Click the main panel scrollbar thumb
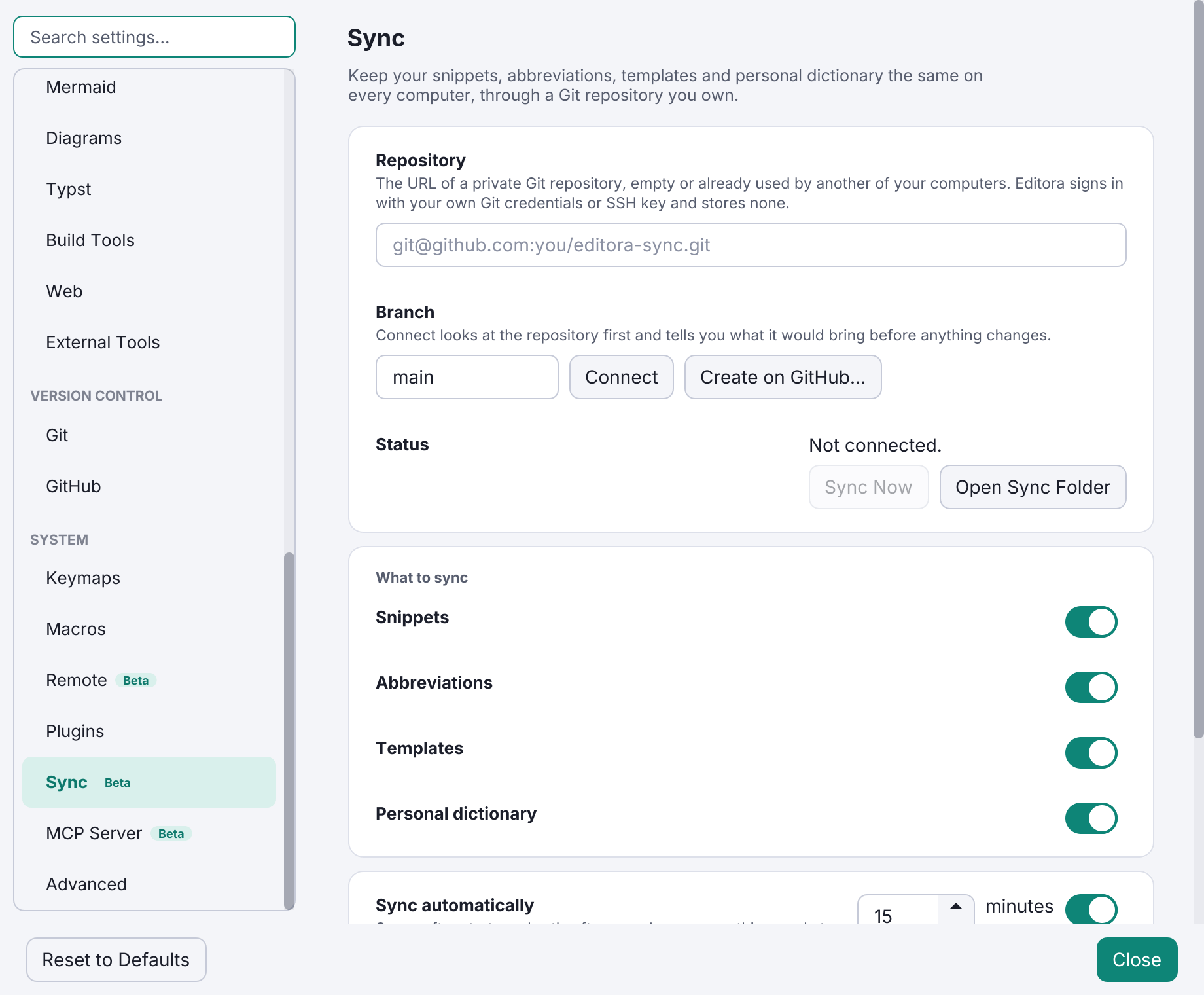The image size is (1204, 995). (x=1198, y=369)
